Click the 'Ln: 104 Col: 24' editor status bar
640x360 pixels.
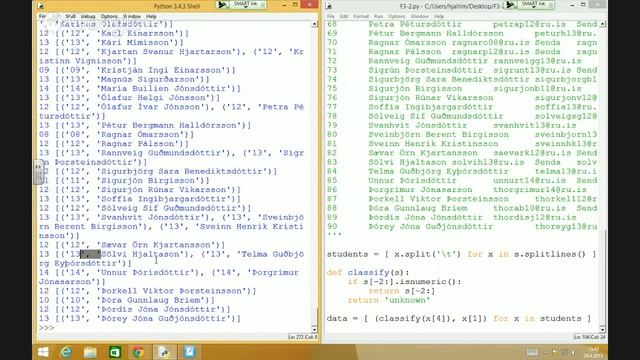(x=589, y=337)
